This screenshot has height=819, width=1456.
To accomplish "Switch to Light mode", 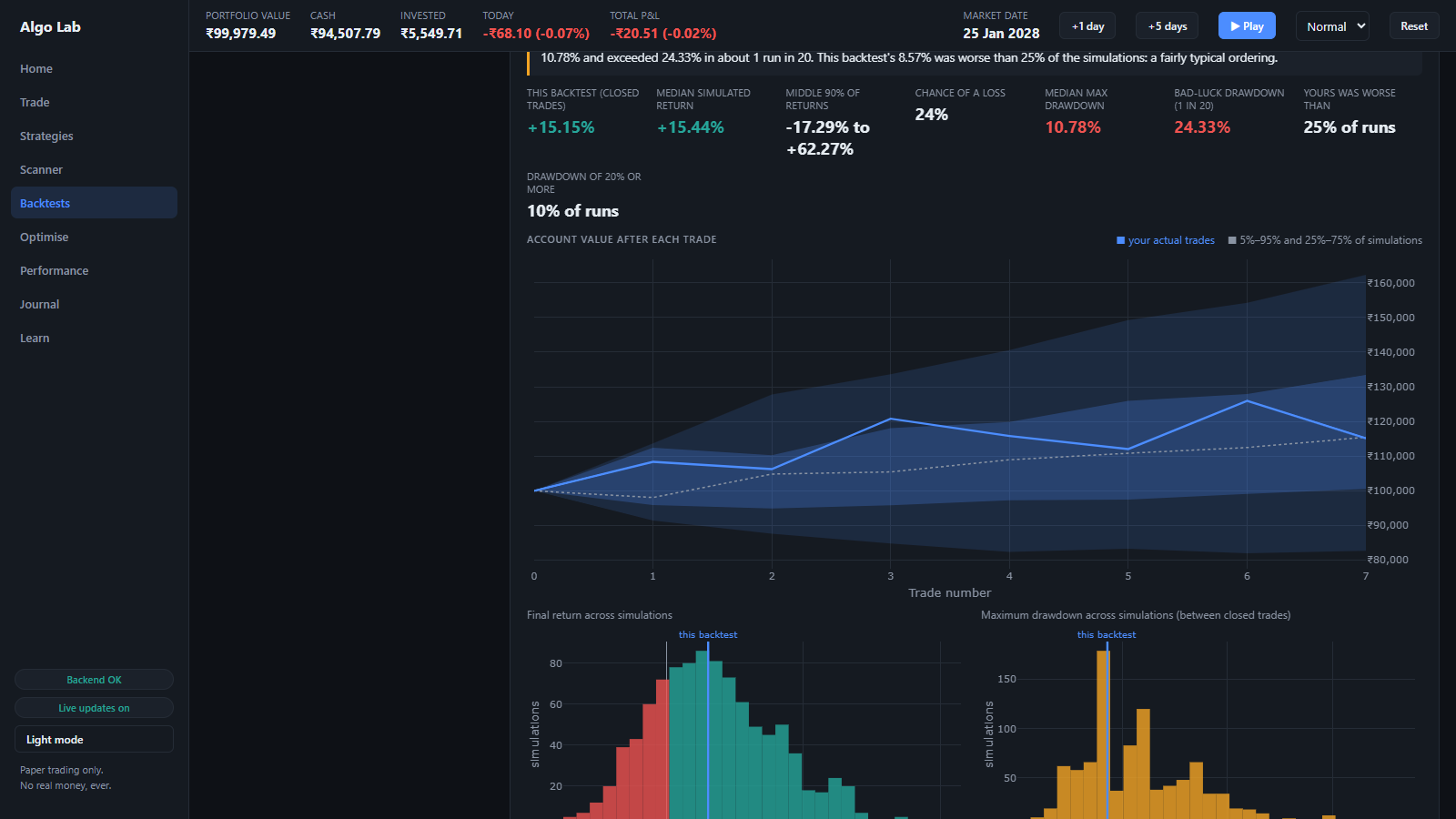I will click(x=94, y=739).
